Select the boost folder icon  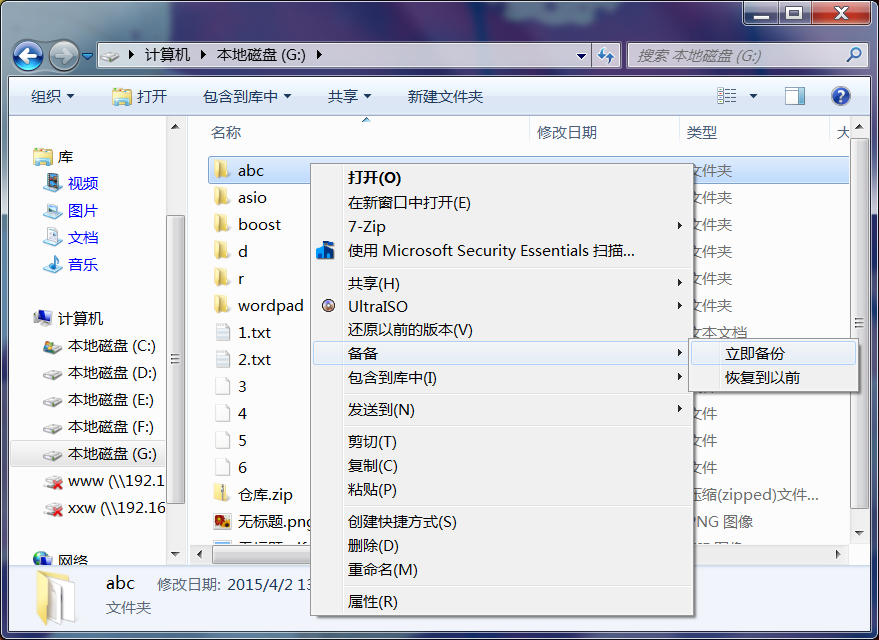click(222, 224)
